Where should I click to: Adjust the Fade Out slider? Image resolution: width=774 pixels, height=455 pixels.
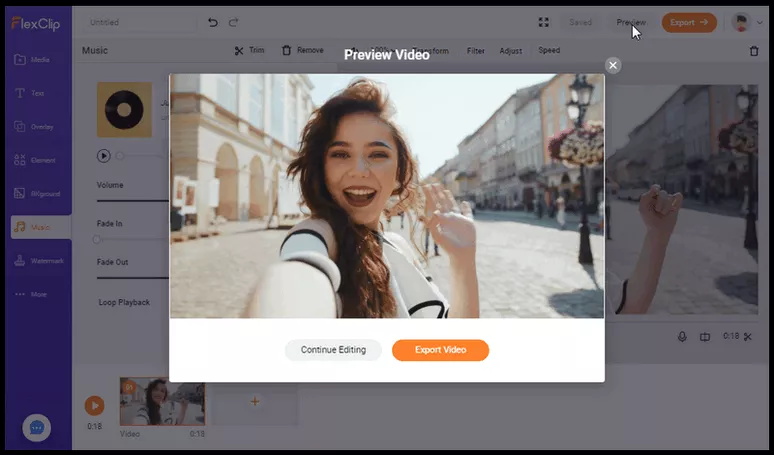[133, 278]
